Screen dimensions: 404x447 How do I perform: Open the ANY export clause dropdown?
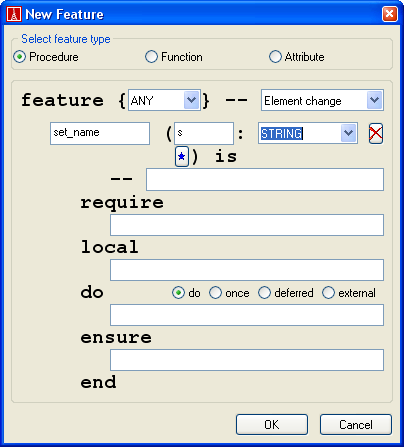tap(191, 100)
